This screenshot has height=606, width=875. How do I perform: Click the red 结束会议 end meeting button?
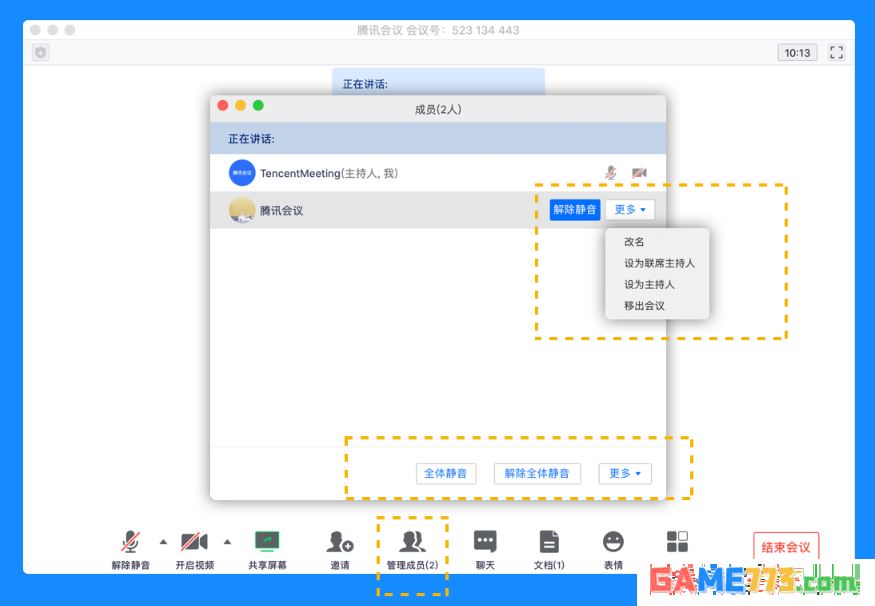[786, 547]
